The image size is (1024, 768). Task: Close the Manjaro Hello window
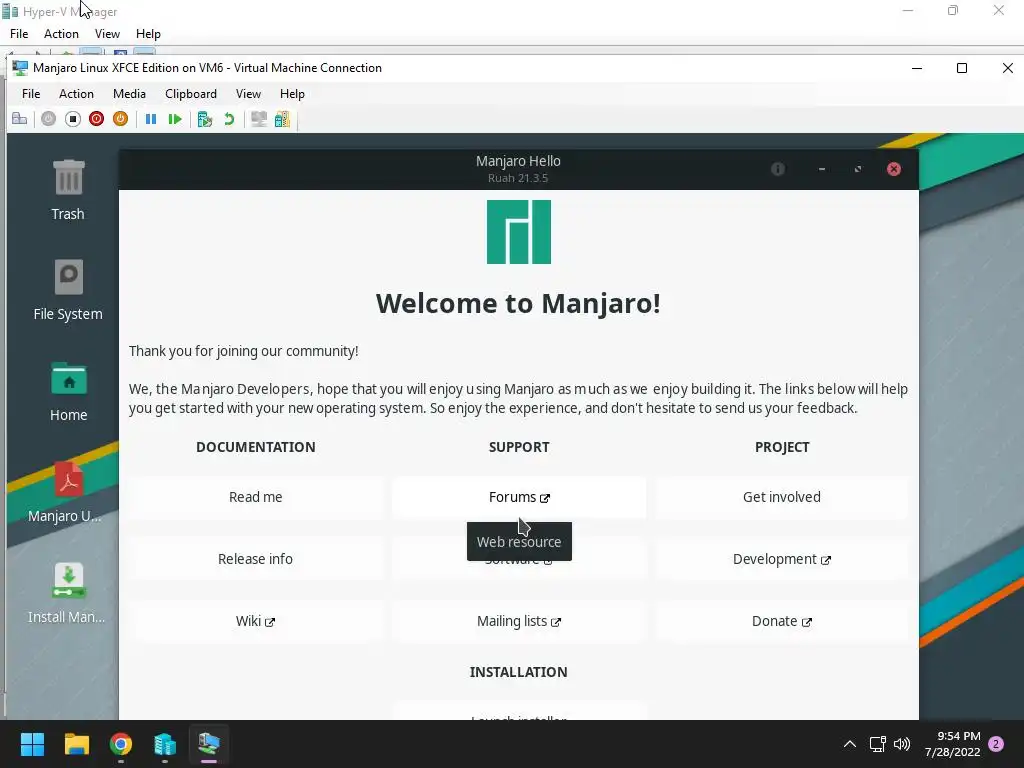pos(893,169)
